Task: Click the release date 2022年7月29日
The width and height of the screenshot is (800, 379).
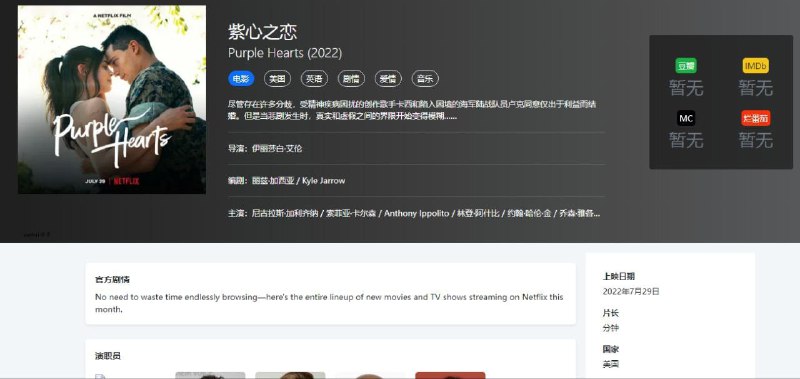Action: (631, 291)
